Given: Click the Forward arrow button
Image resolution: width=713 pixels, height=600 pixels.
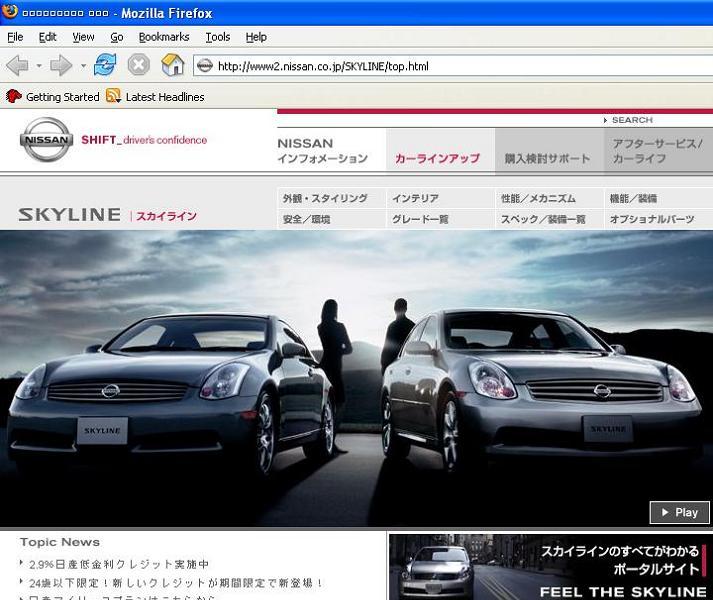Looking at the screenshot, I should [x=61, y=66].
